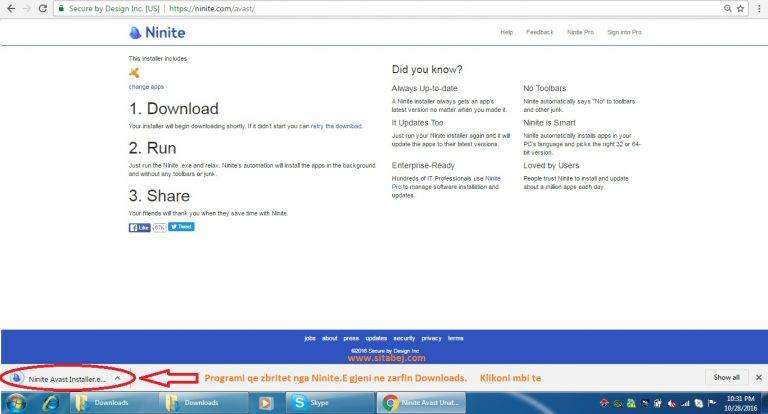Click the Did you know? heading
768x414 pixels.
point(427,70)
